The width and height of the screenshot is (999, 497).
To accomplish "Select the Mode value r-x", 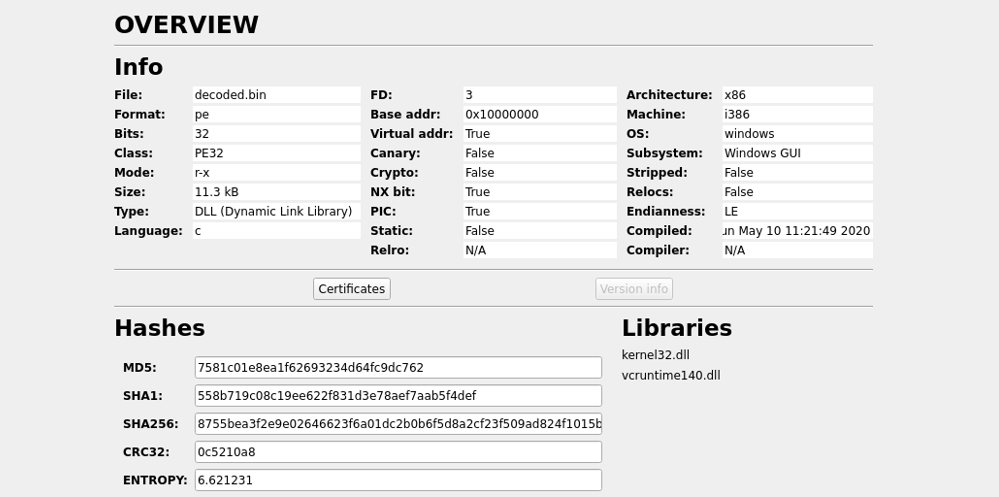I will coord(275,173).
